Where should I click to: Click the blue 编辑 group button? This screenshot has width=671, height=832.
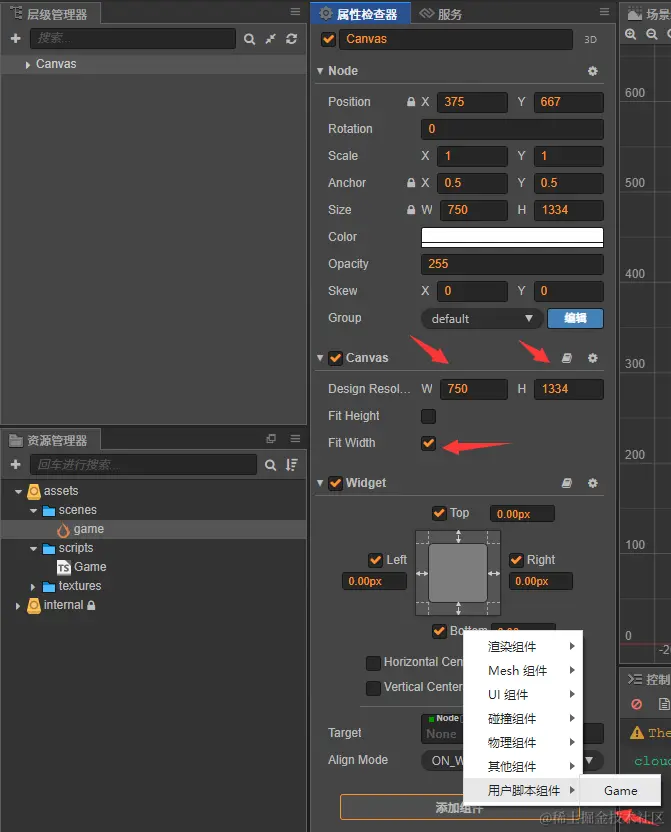tap(576, 318)
